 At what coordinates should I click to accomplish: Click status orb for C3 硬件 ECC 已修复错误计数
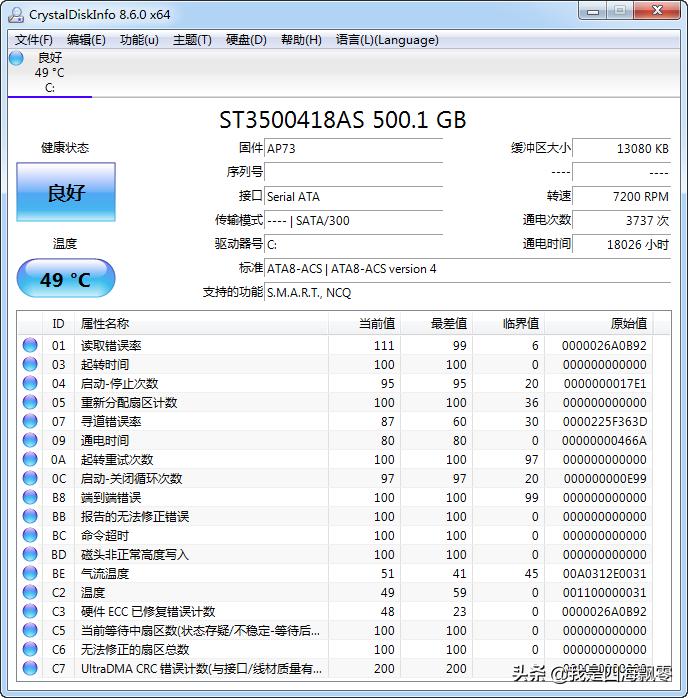point(30,611)
